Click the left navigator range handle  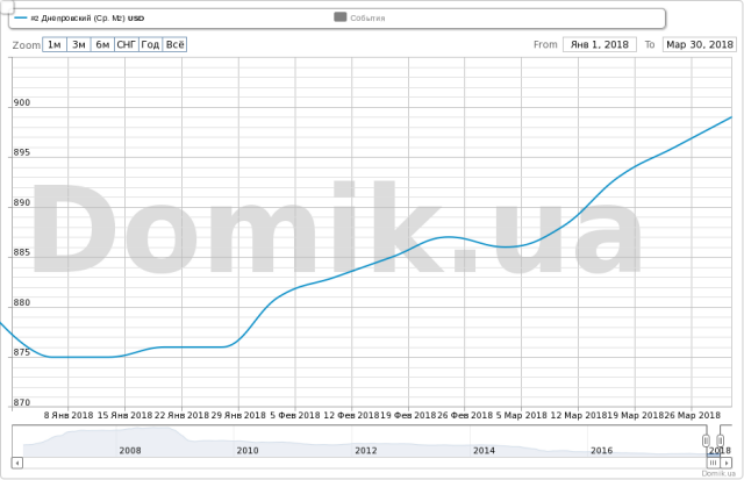pyautogui.click(x=706, y=441)
